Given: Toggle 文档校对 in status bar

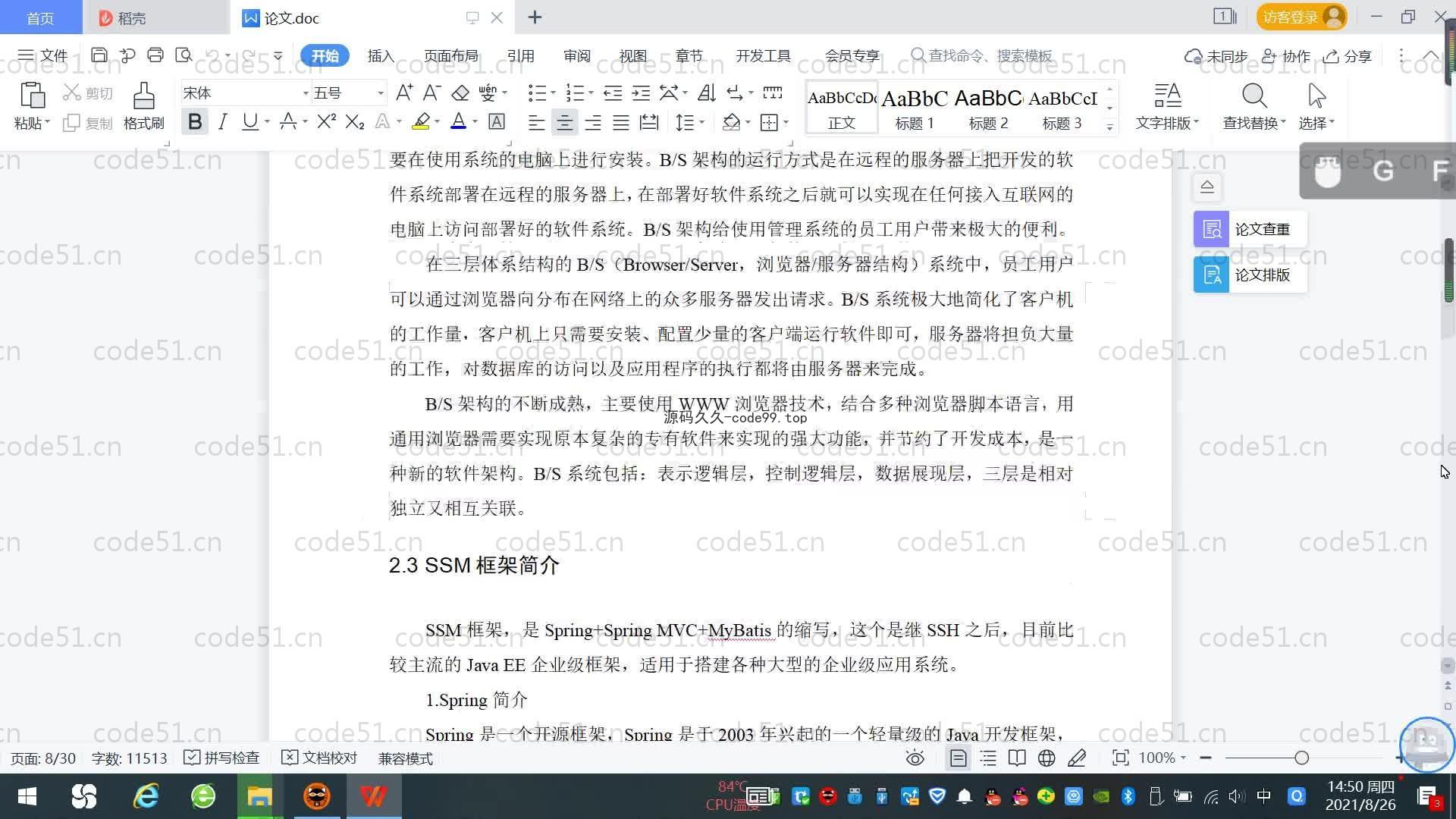Looking at the screenshot, I should click(x=319, y=758).
